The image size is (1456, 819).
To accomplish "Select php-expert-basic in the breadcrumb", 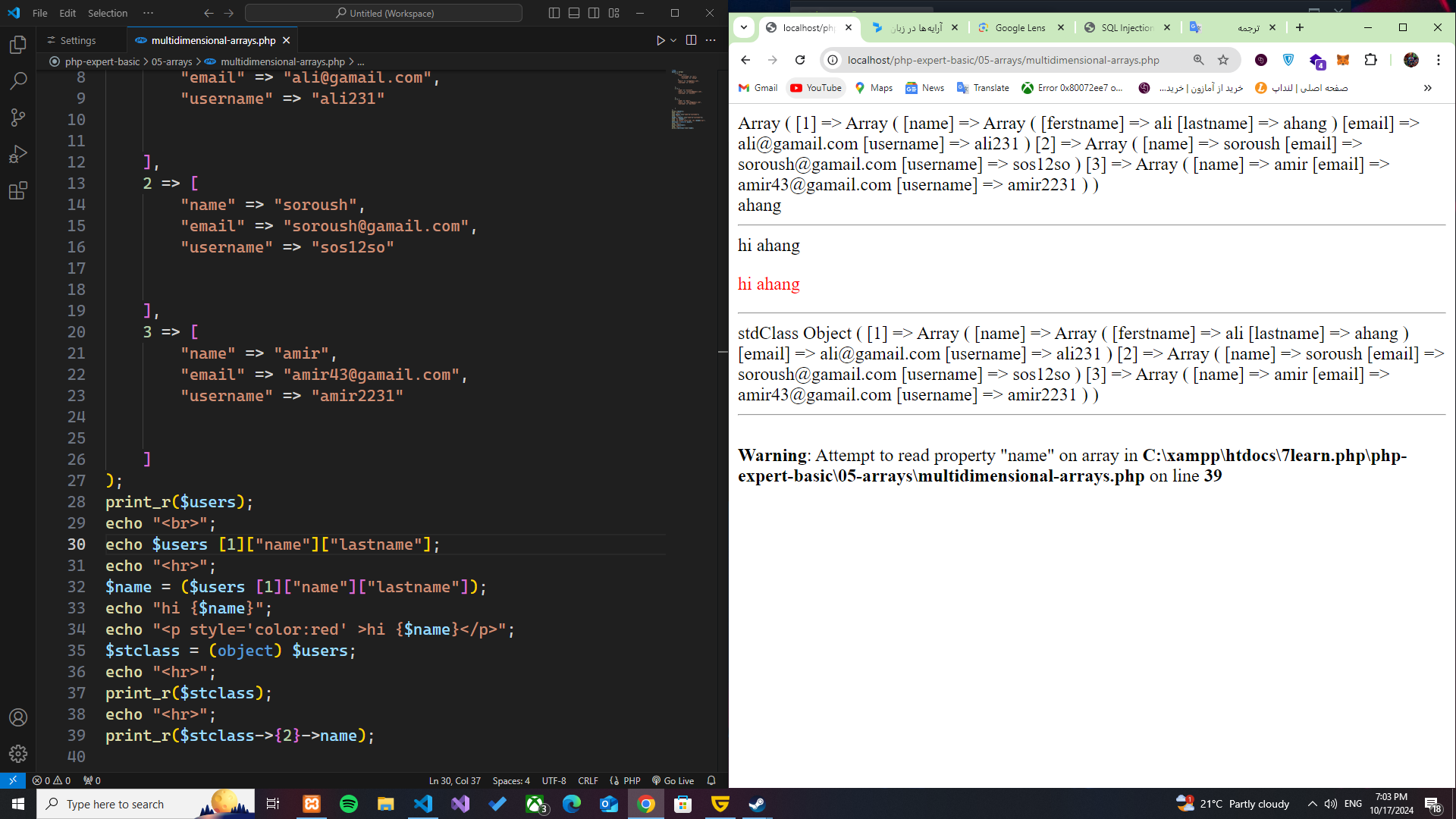I will 102,61.
